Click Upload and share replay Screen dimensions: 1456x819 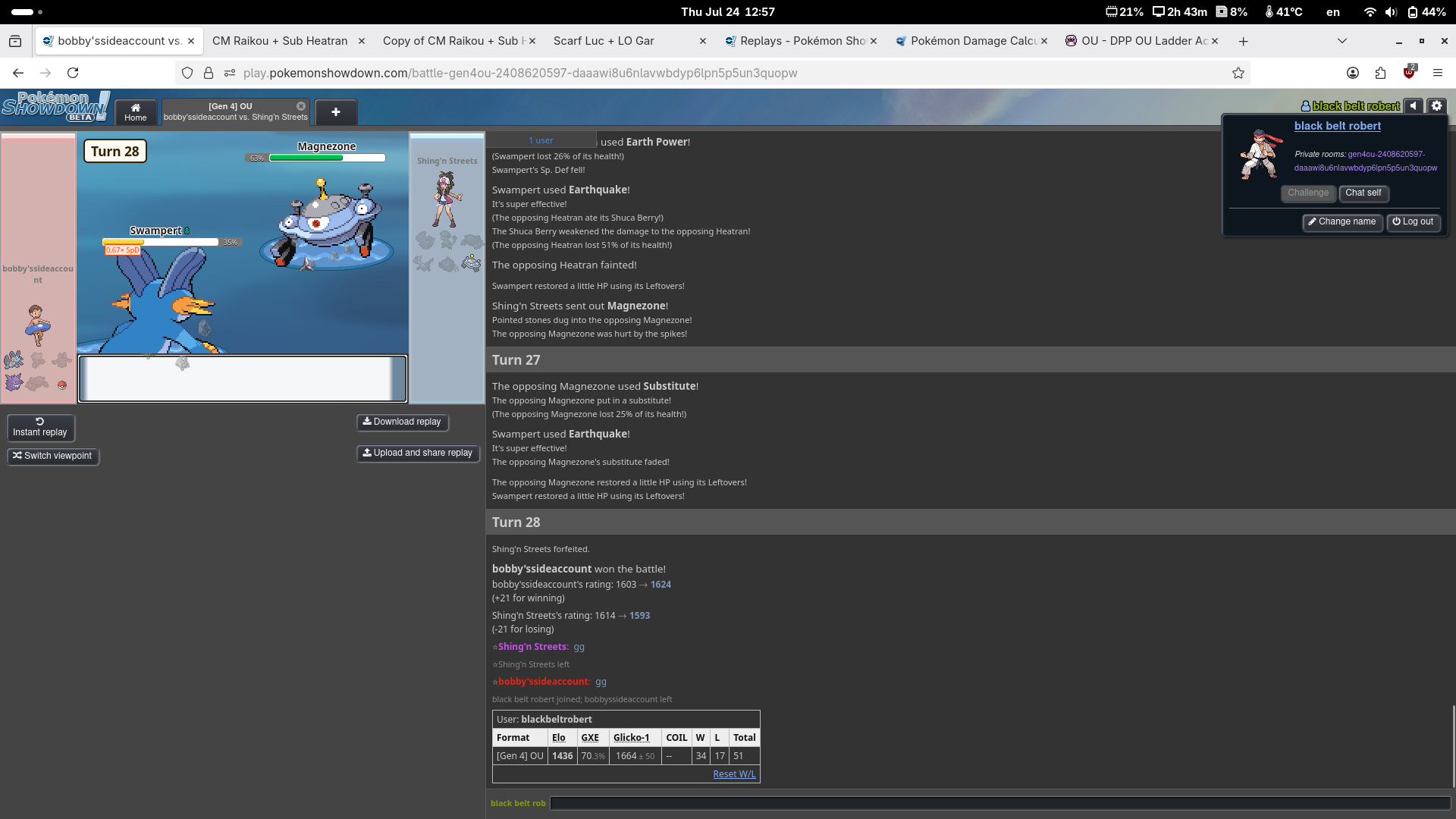pyautogui.click(x=418, y=453)
